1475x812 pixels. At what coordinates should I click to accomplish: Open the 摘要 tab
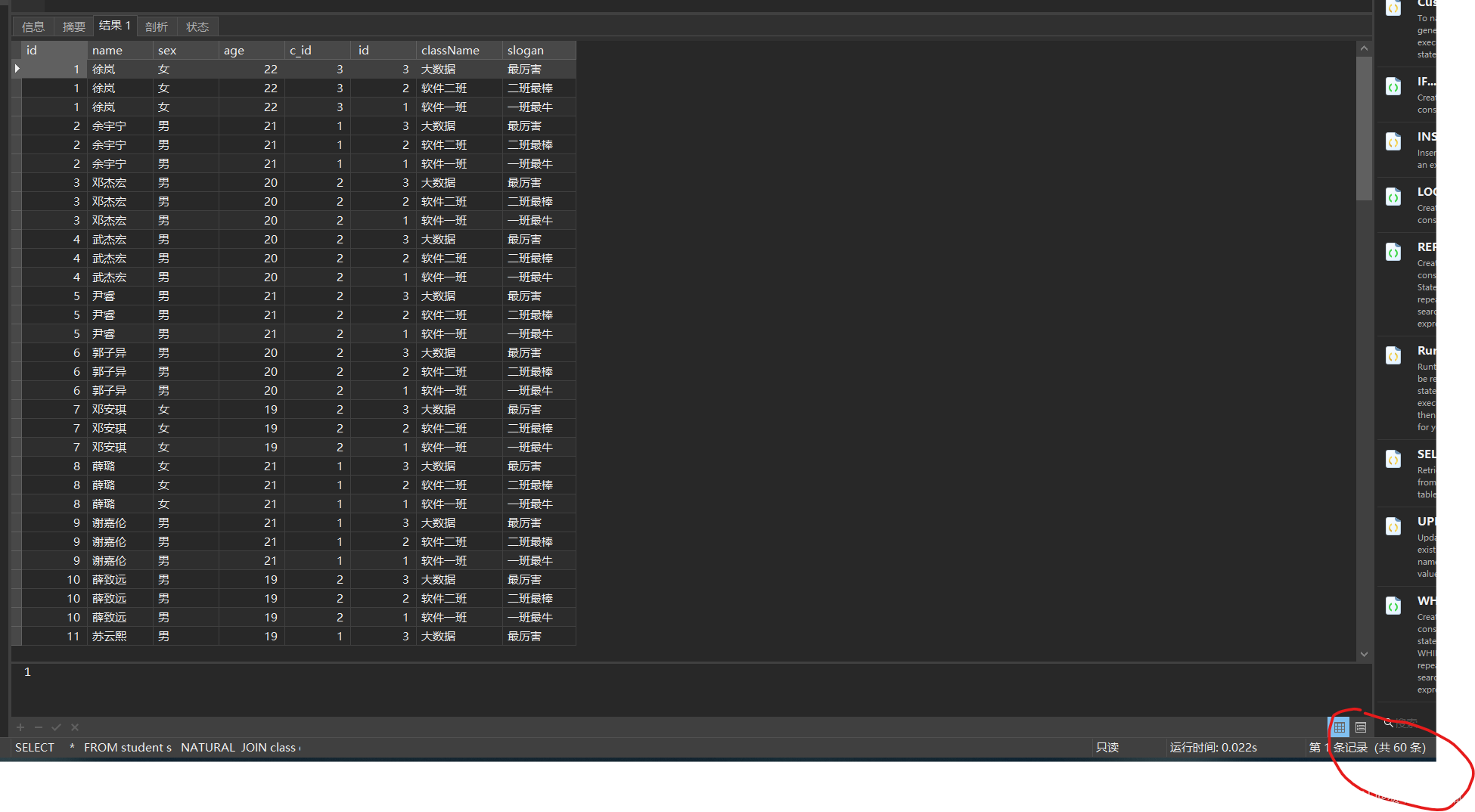[x=73, y=26]
